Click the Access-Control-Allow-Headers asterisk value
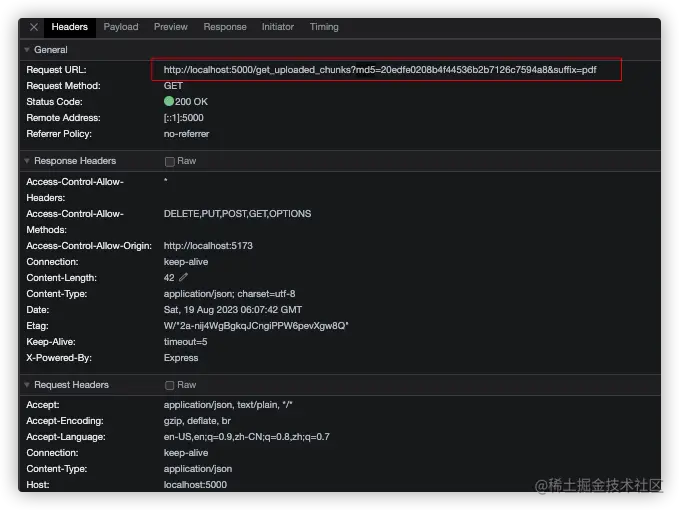This screenshot has height=510, width=679. tap(165, 180)
